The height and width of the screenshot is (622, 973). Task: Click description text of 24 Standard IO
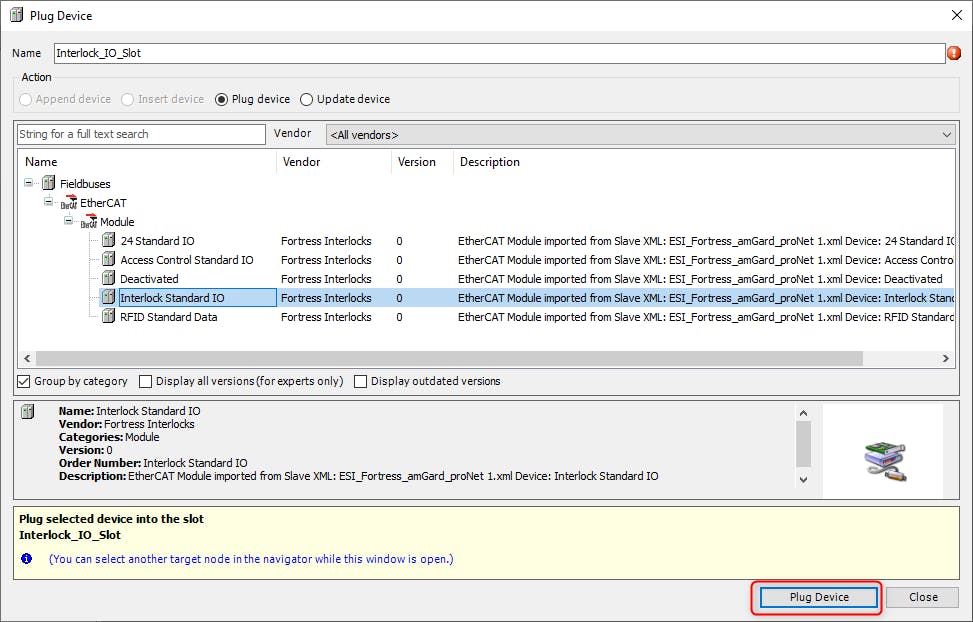point(706,241)
